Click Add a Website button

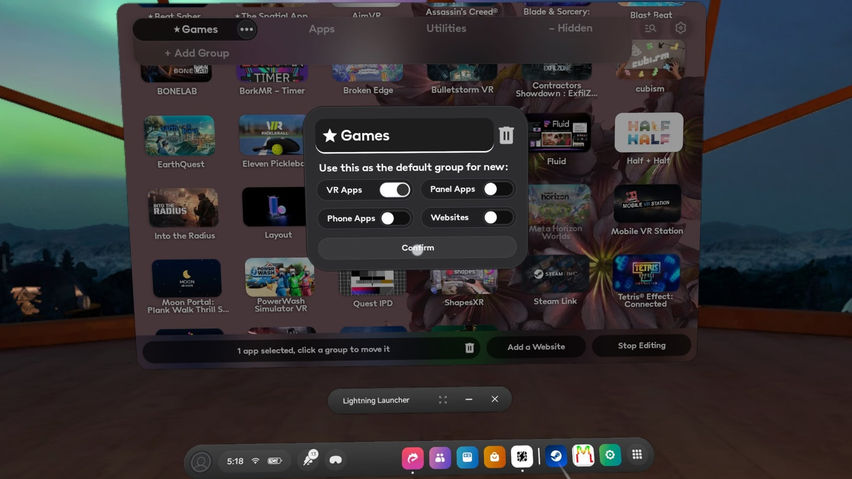click(x=536, y=346)
